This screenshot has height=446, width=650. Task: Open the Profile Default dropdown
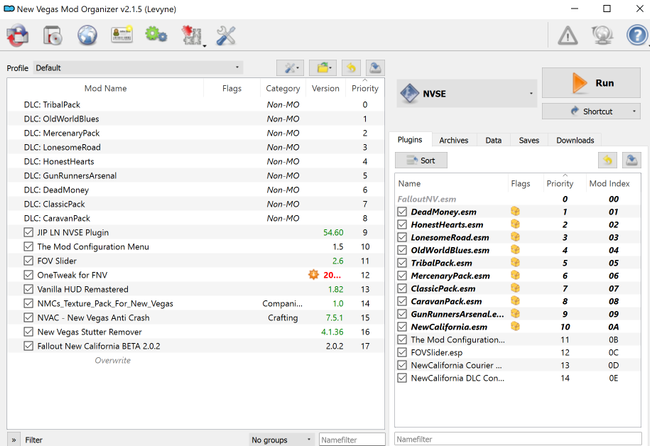click(x=138, y=68)
